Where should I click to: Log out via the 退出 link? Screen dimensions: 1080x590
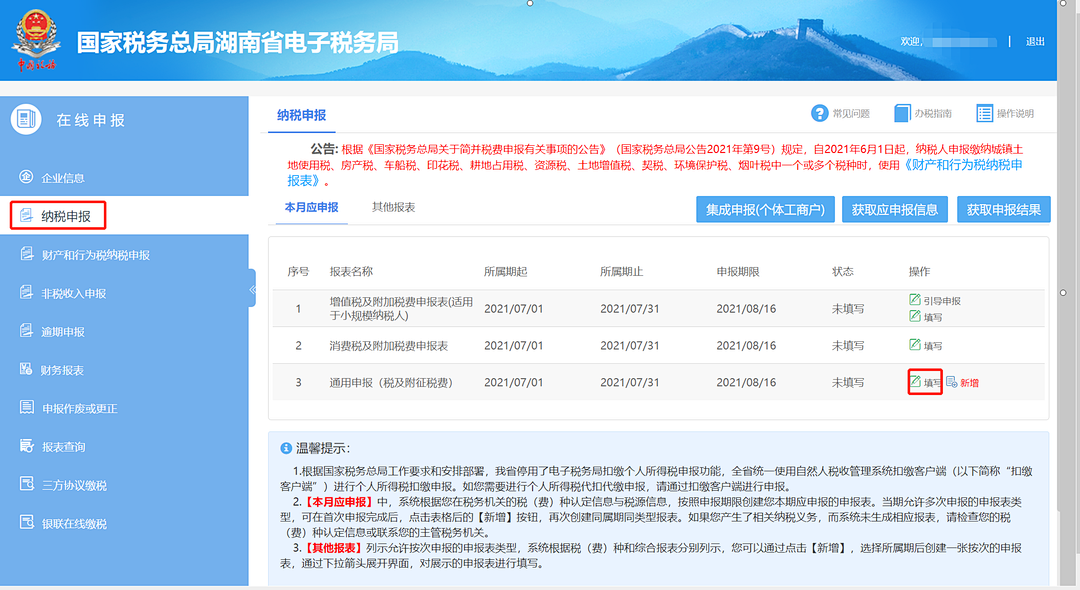coord(1035,42)
